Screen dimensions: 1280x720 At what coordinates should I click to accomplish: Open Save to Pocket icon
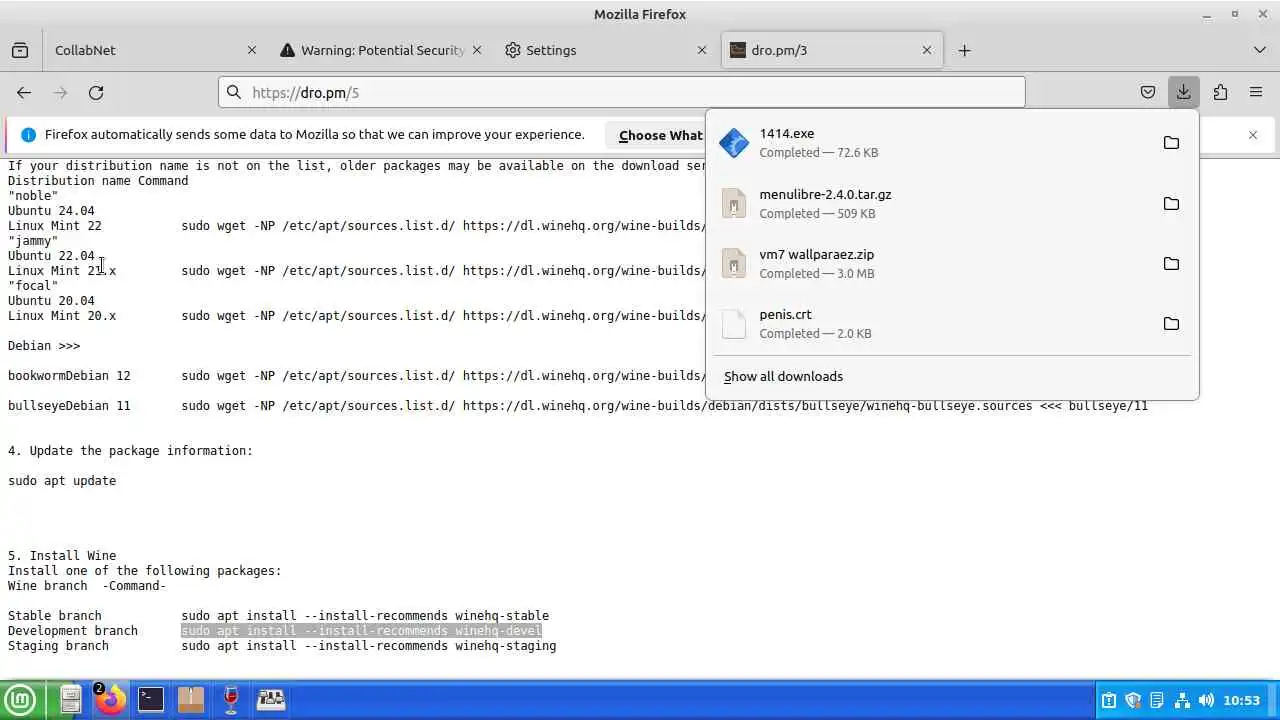(1148, 92)
